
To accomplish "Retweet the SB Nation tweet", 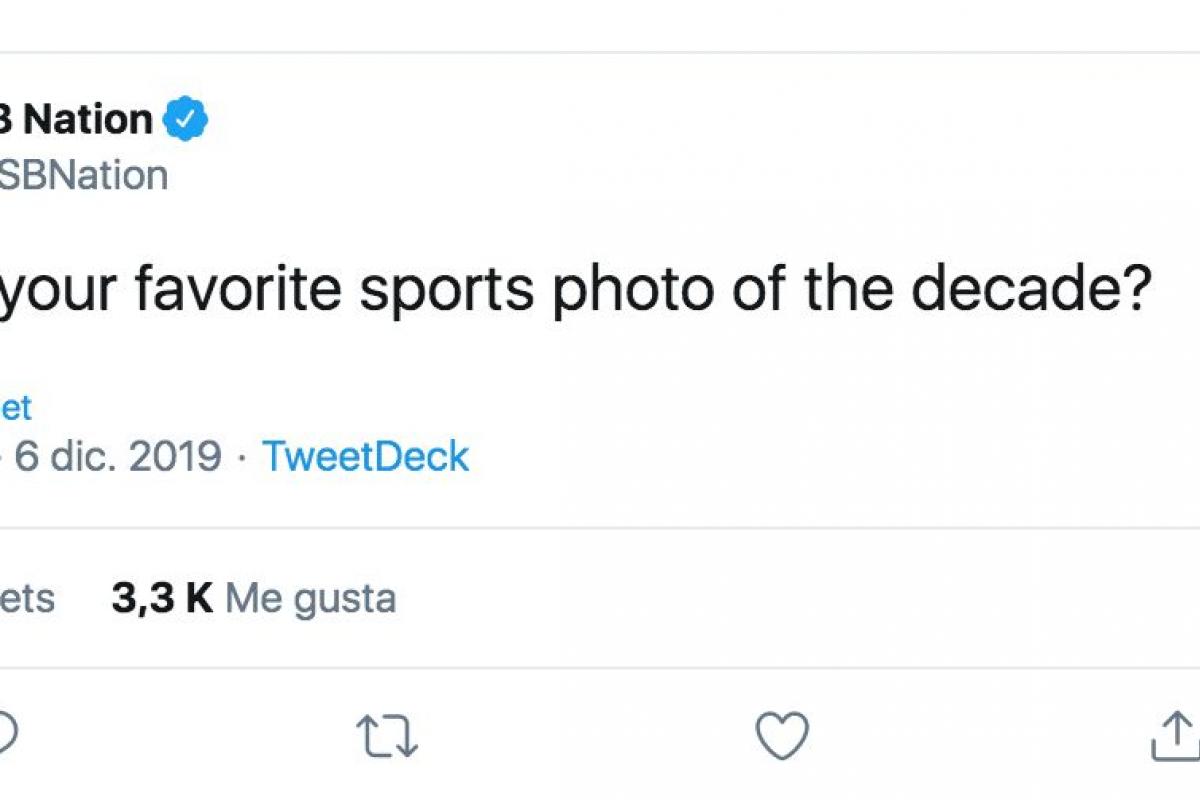I will click(387, 736).
